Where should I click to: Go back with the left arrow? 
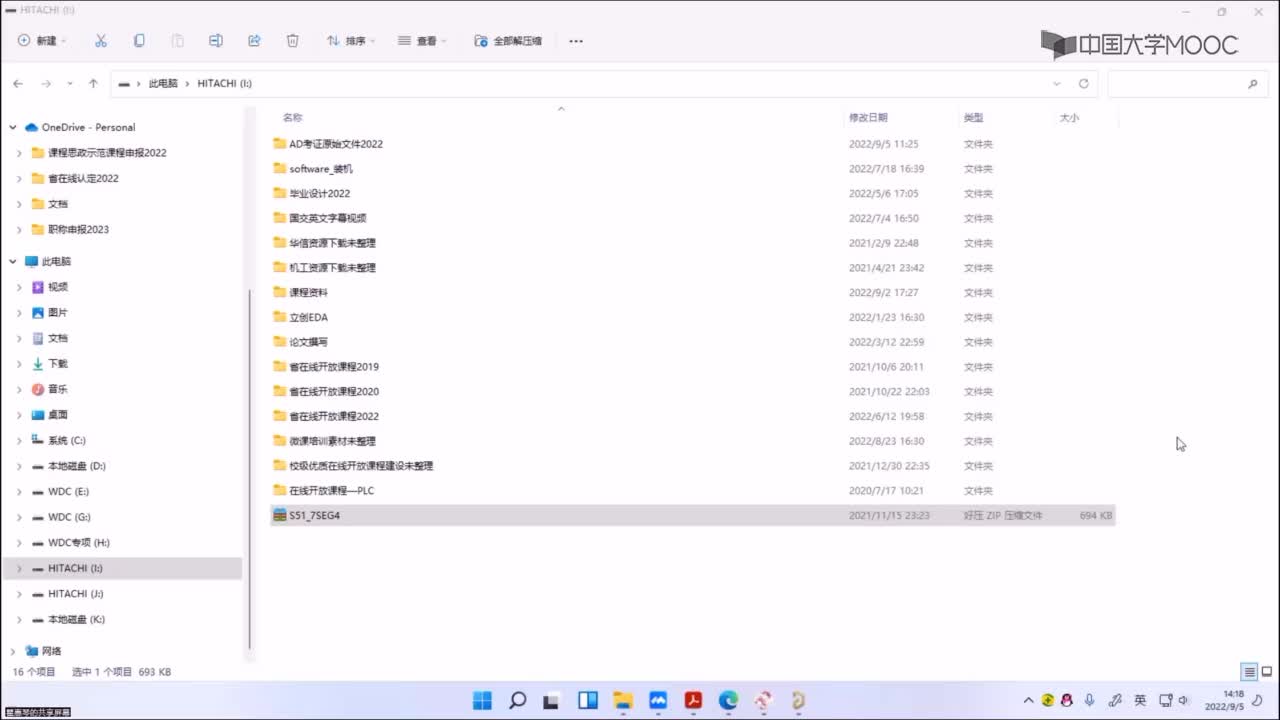point(18,84)
